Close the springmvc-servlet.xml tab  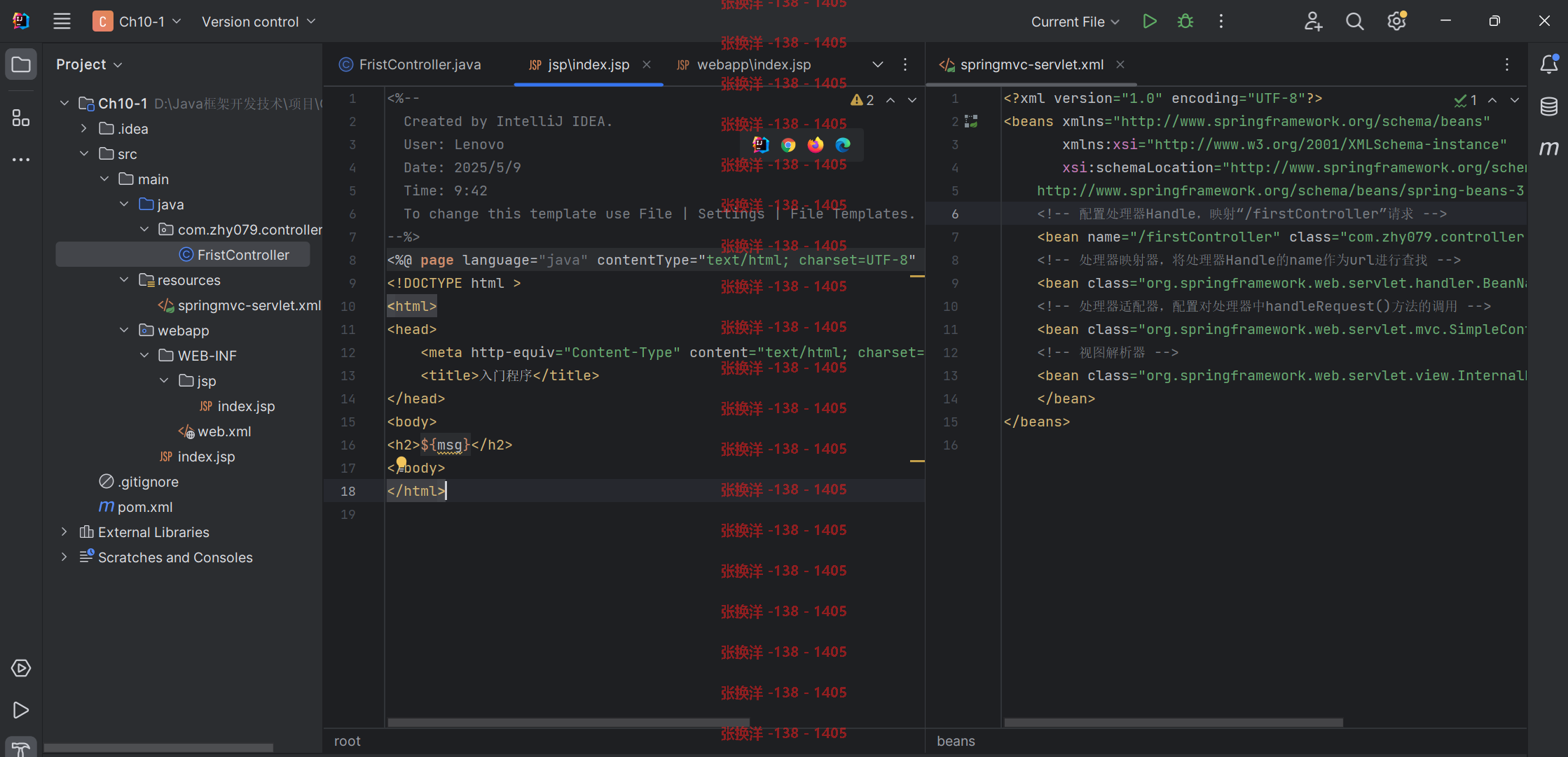pos(1120,64)
